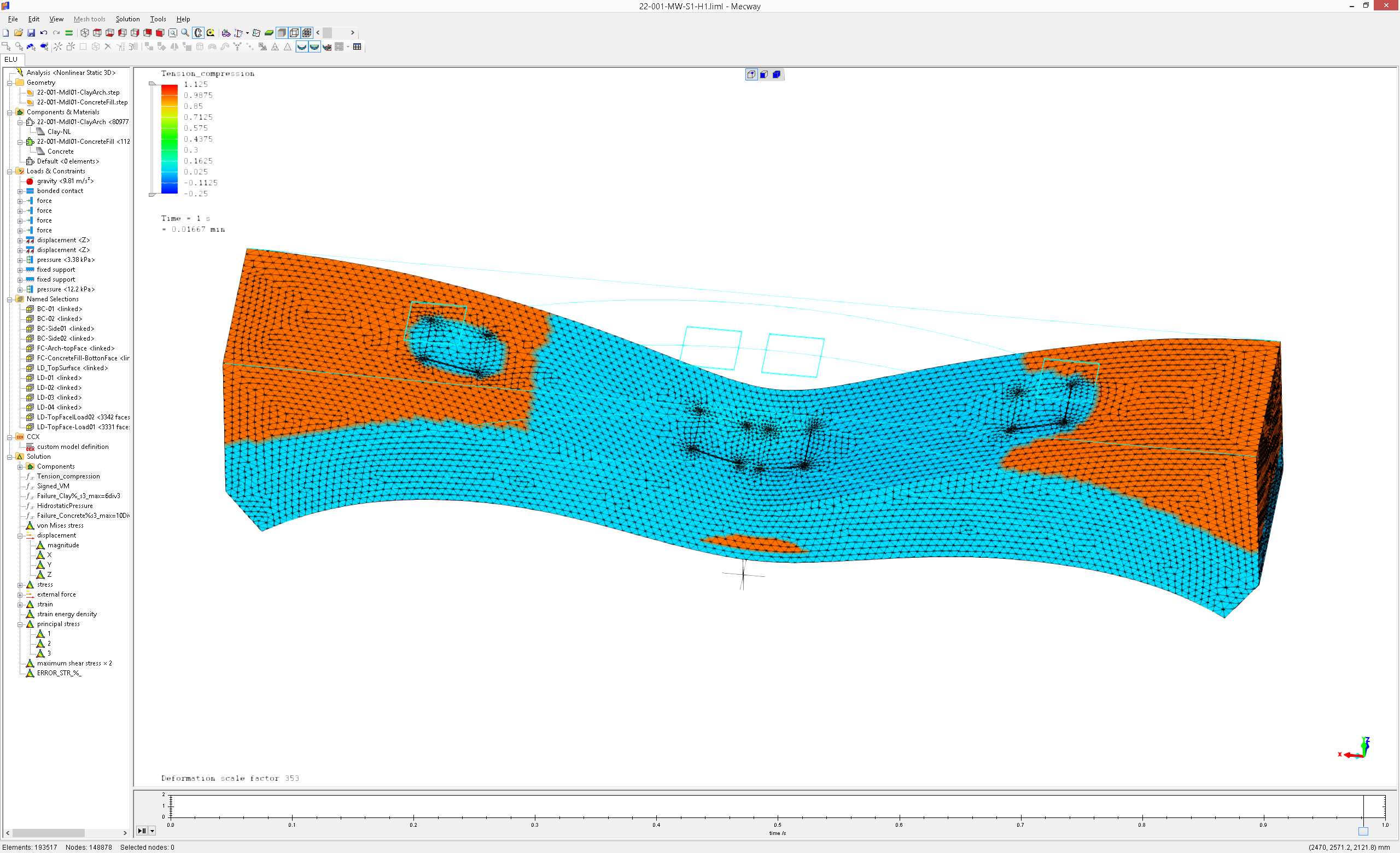The image size is (1400, 853).
Task: Click toolbar slider right arrow
Action: click(352, 33)
